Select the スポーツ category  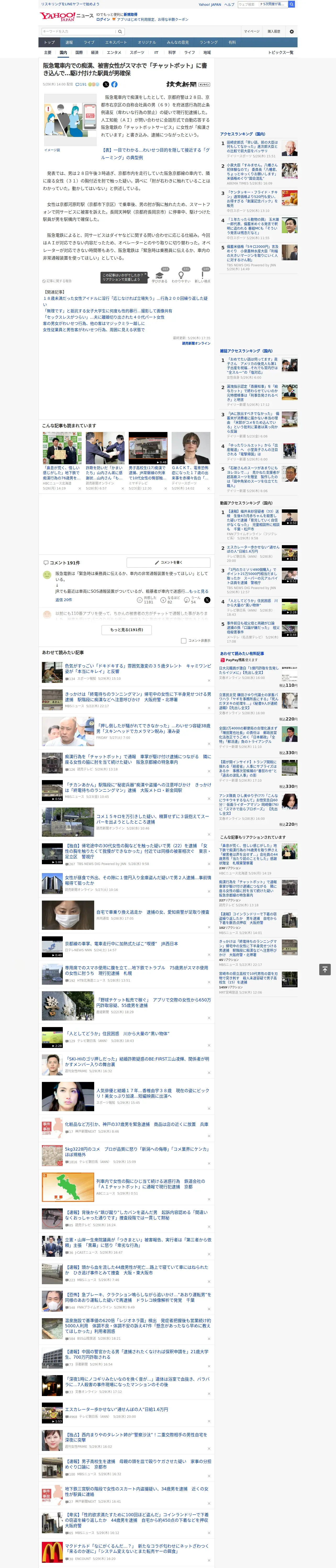coord(137,52)
